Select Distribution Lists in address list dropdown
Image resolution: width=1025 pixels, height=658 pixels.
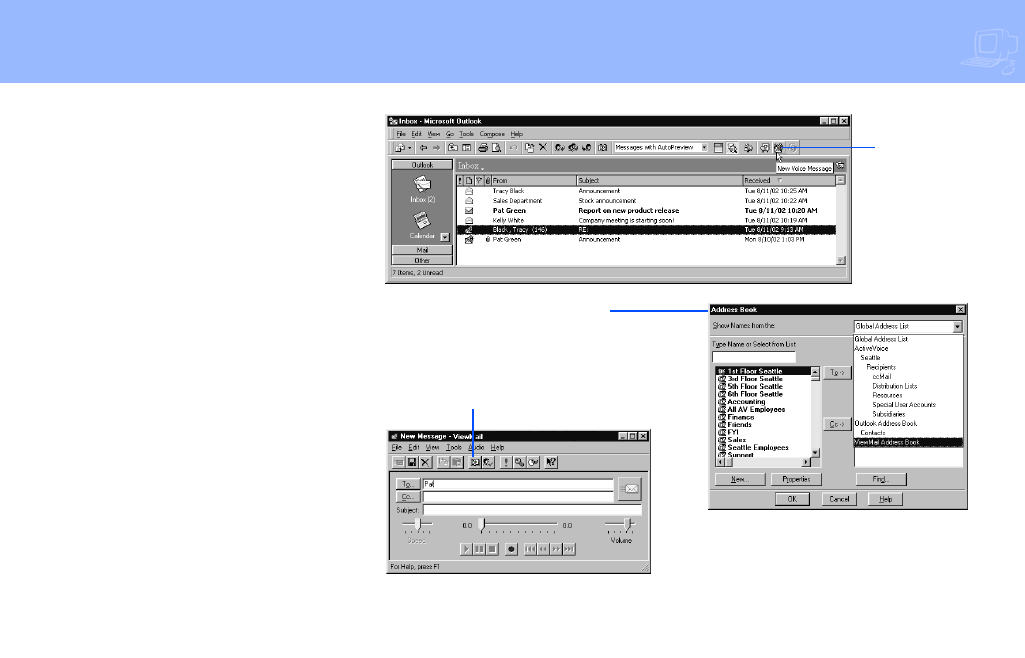tap(894, 386)
